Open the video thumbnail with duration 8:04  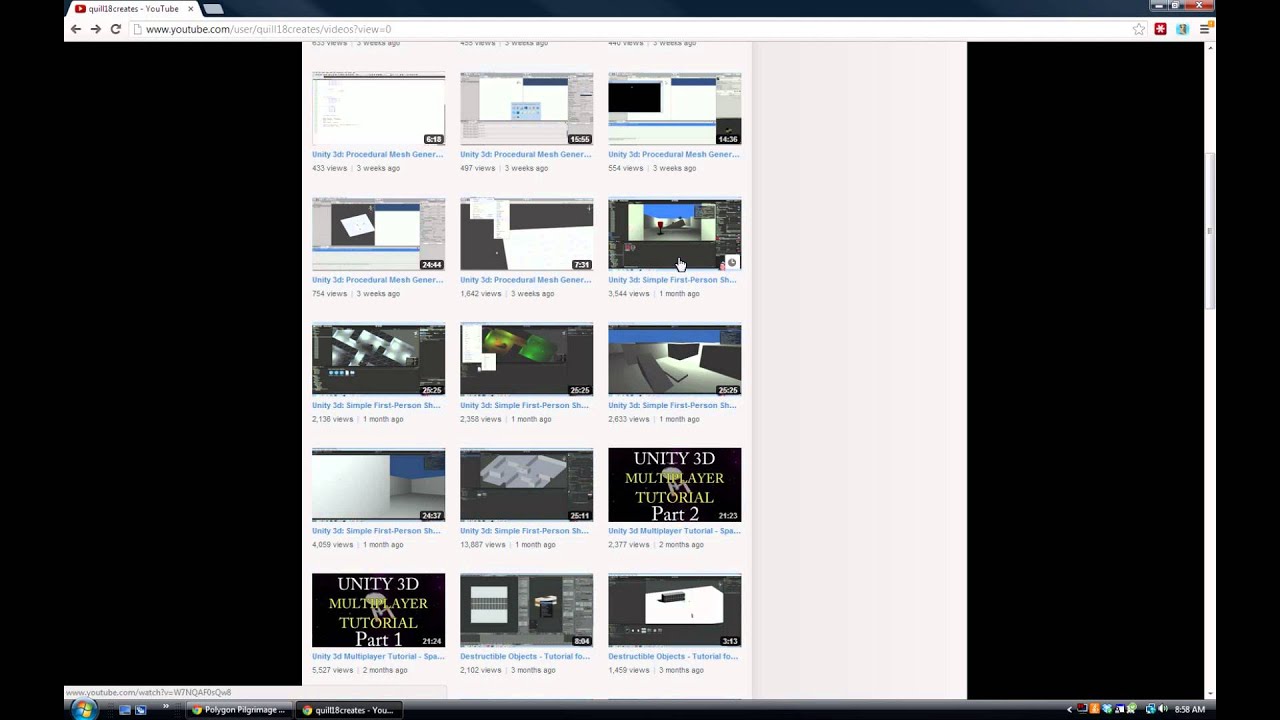pyautogui.click(x=526, y=611)
